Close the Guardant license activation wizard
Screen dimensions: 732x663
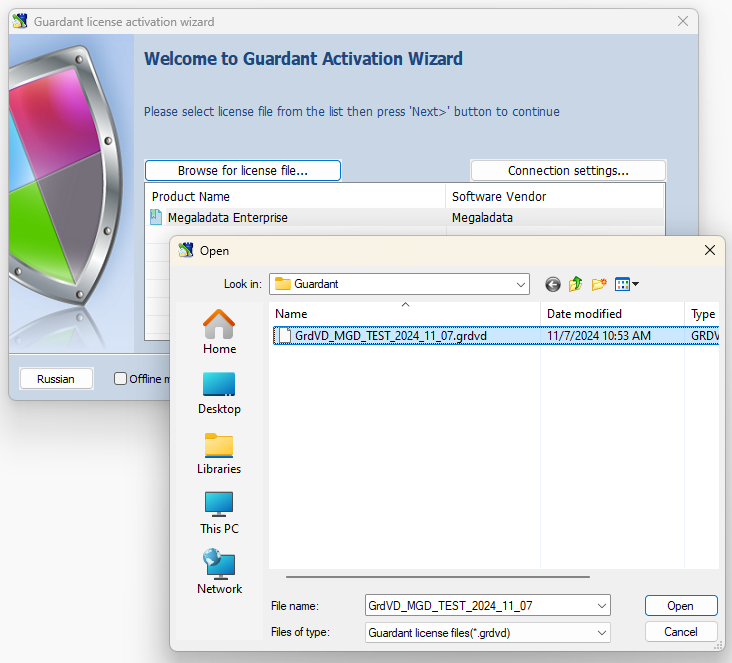click(683, 21)
